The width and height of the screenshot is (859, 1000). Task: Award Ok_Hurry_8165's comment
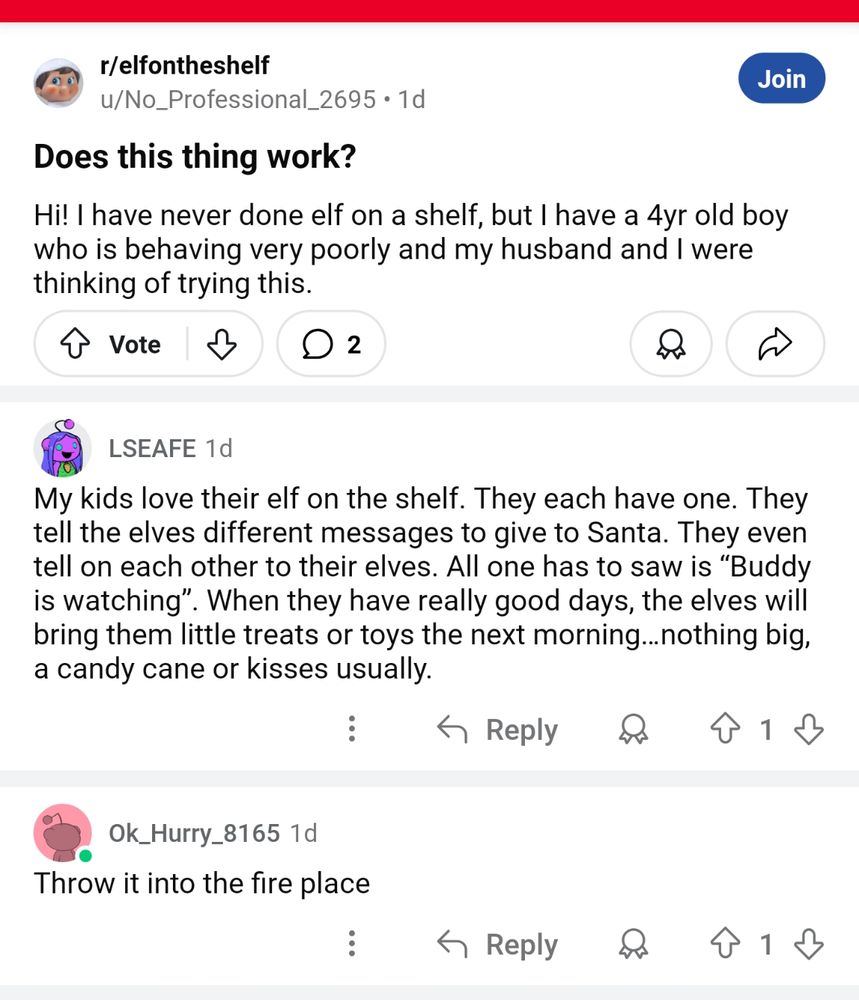(x=633, y=945)
